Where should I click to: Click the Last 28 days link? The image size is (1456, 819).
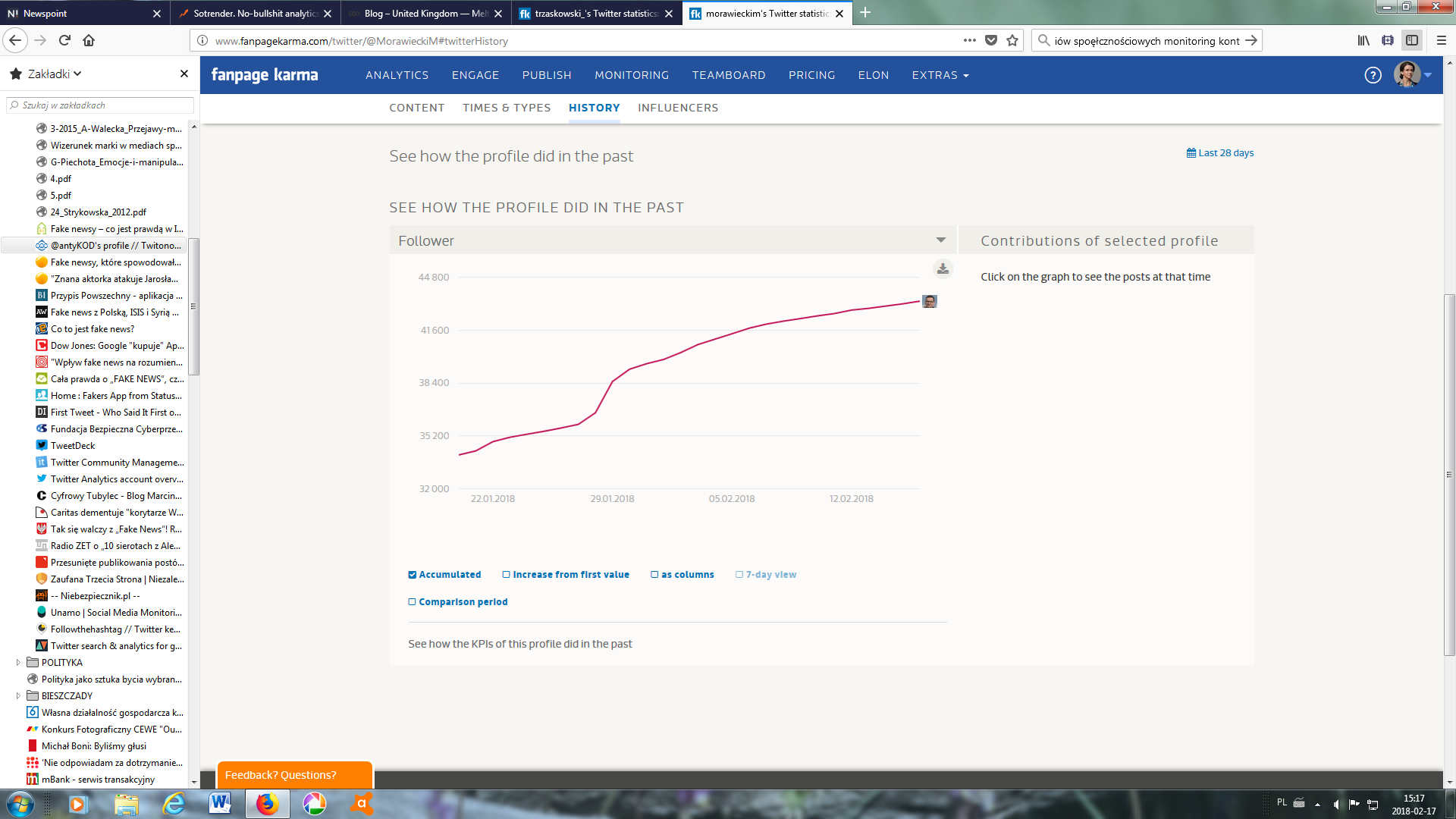click(1220, 153)
